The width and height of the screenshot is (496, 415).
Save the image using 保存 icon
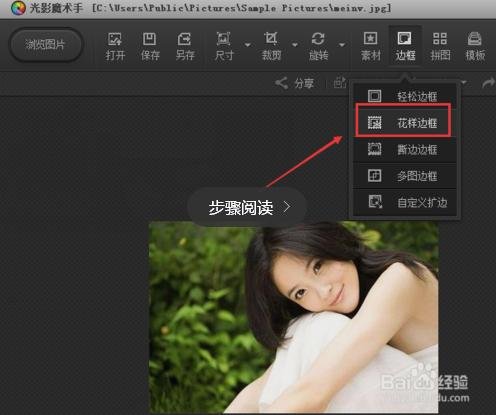click(x=150, y=46)
